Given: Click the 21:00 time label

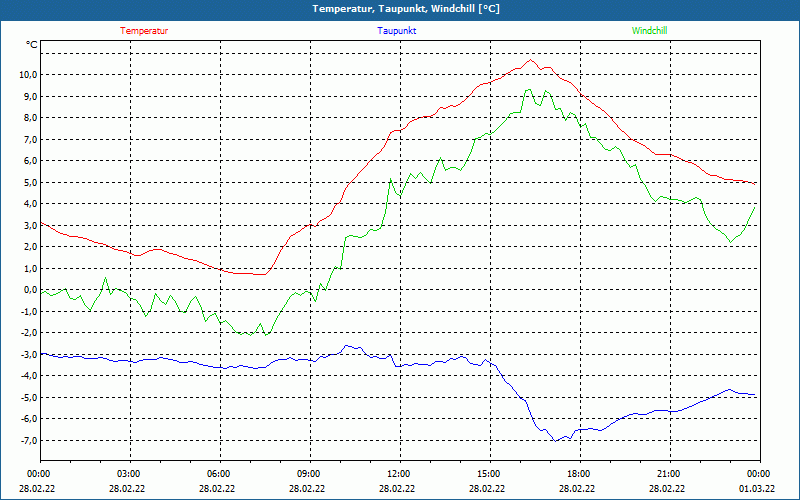Looking at the screenshot, I should click(x=670, y=474).
